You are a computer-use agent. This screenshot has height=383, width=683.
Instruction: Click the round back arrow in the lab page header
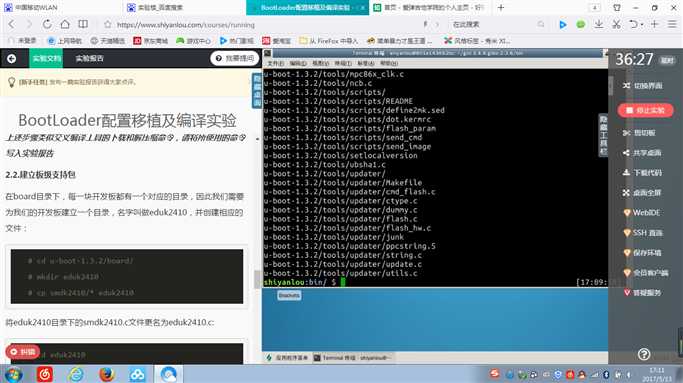click(12, 58)
